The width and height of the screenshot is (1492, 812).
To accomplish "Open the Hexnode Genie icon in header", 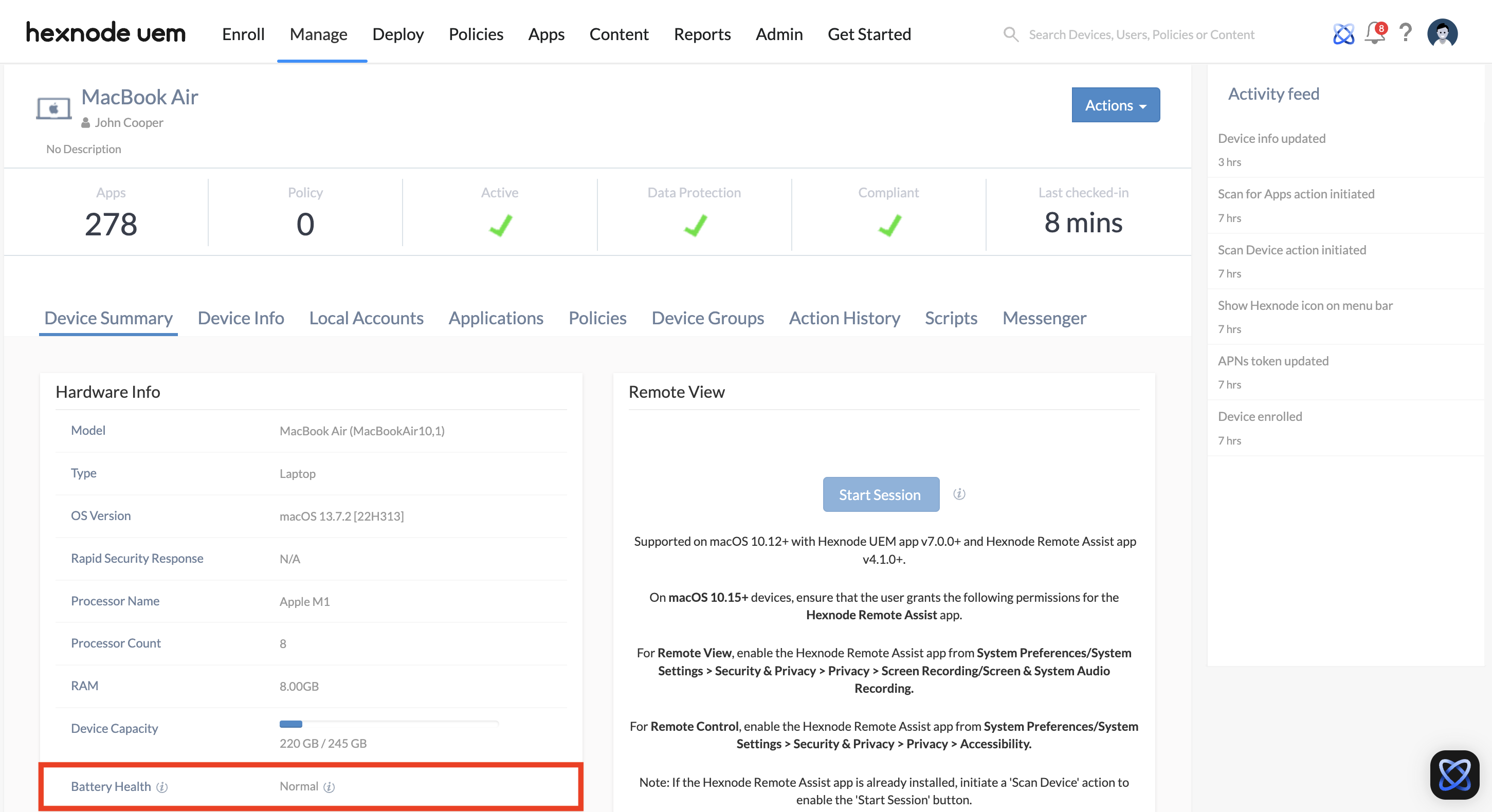I will [1343, 33].
